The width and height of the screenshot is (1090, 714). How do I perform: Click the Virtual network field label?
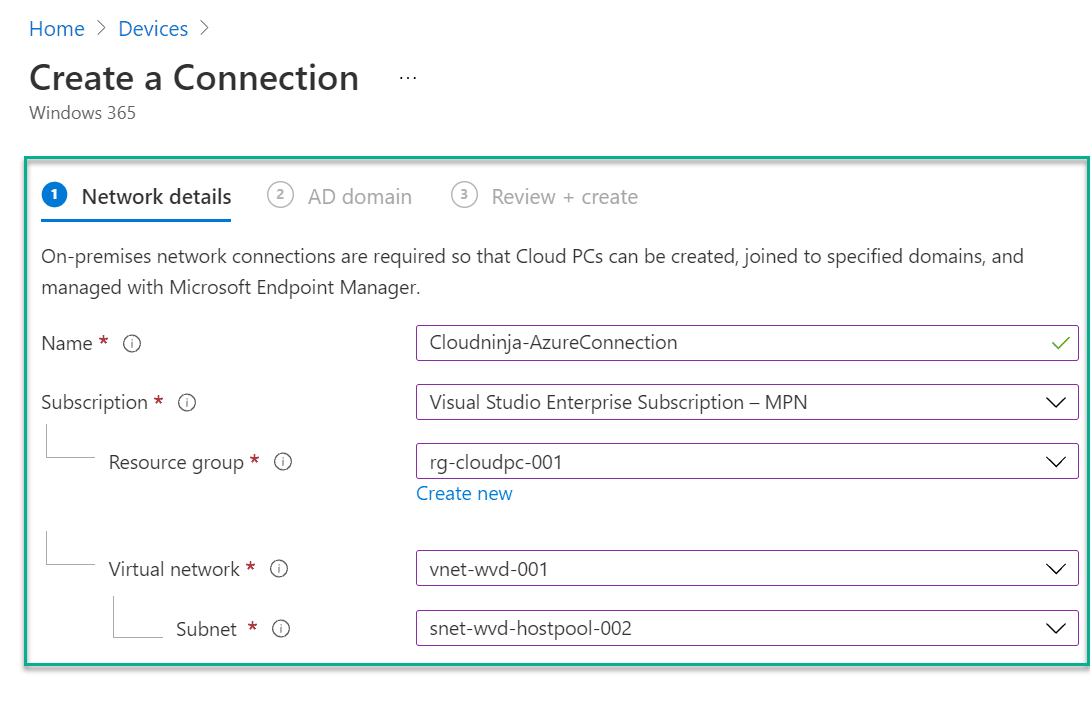174,569
